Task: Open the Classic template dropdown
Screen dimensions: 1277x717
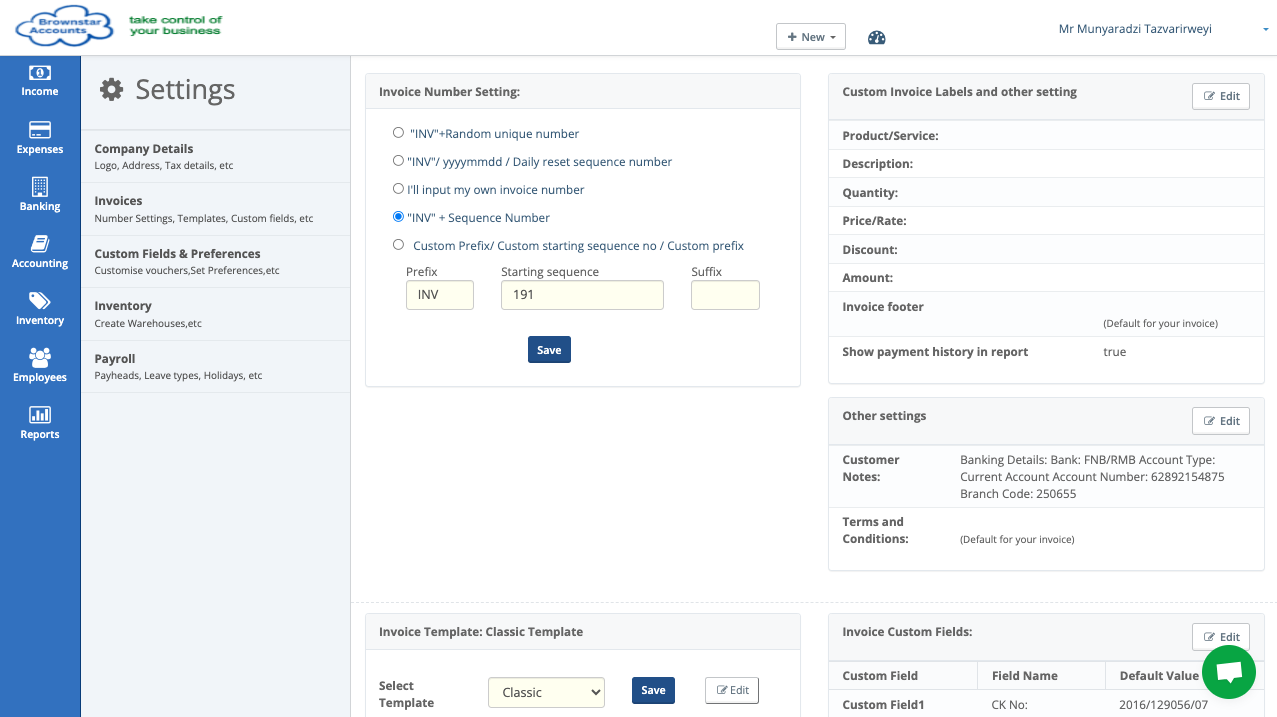Action: [546, 692]
